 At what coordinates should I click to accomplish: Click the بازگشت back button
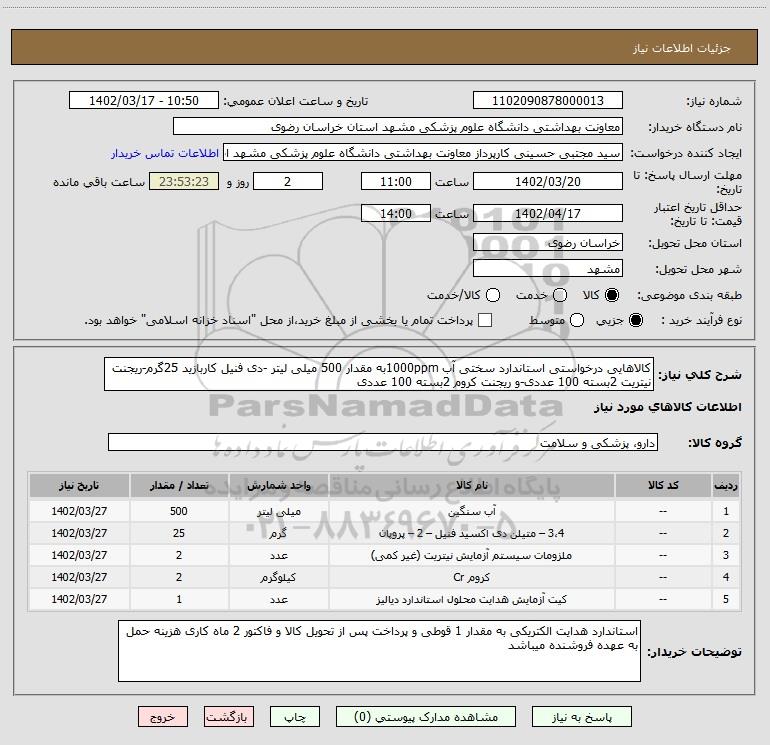pos(229,717)
